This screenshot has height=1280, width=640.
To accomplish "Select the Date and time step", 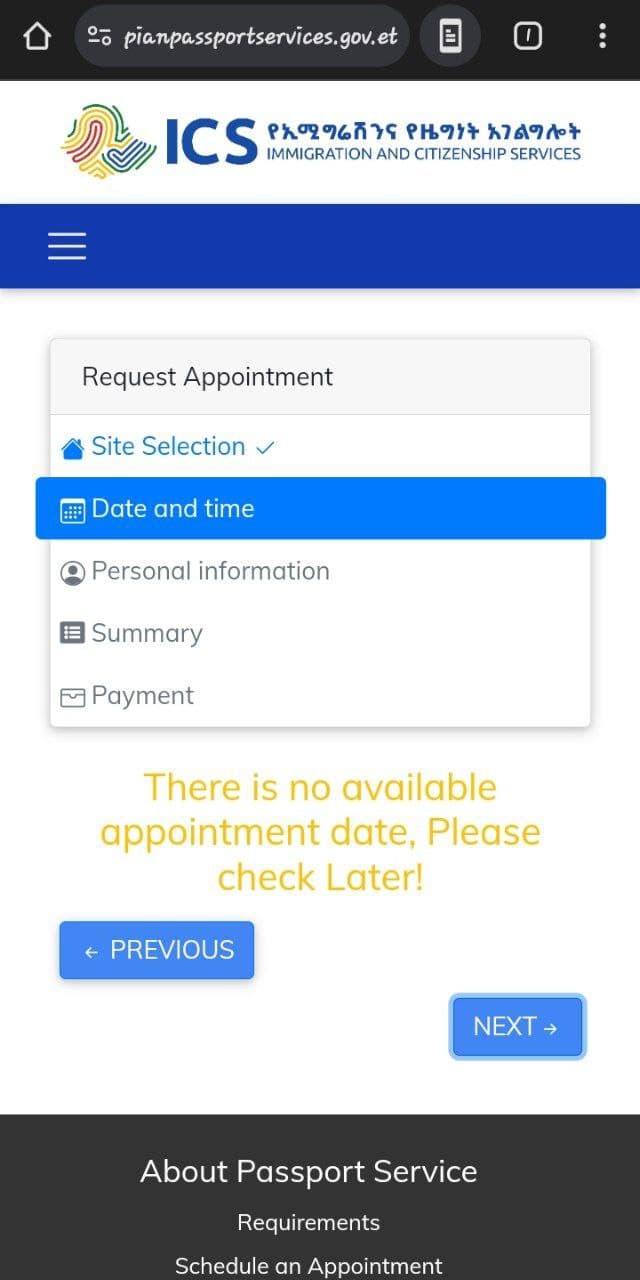I will point(320,508).
